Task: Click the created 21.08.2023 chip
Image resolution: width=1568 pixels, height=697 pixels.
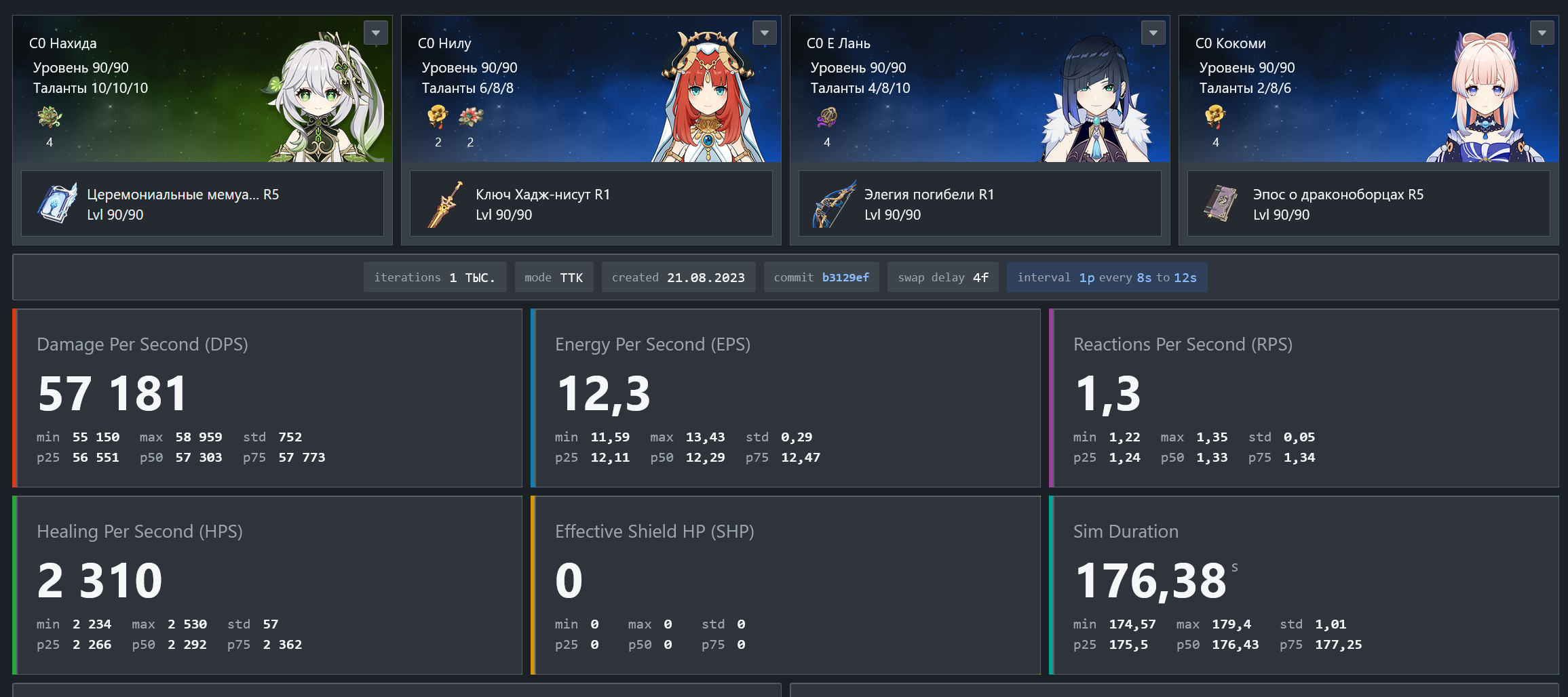Action: pos(678,277)
